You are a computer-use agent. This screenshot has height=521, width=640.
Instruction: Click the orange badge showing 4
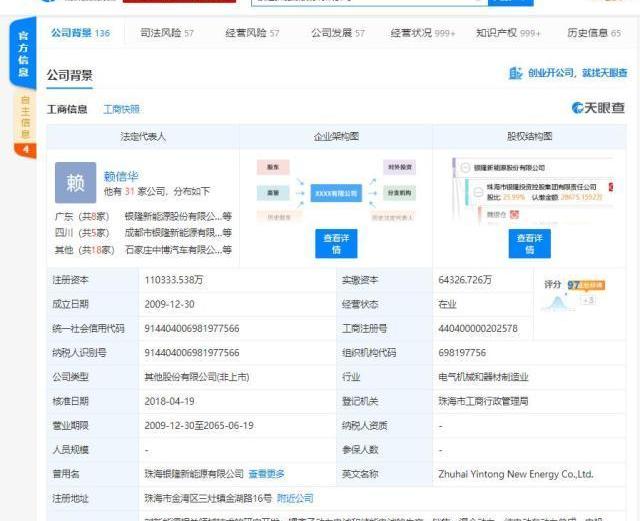[x=25, y=150]
